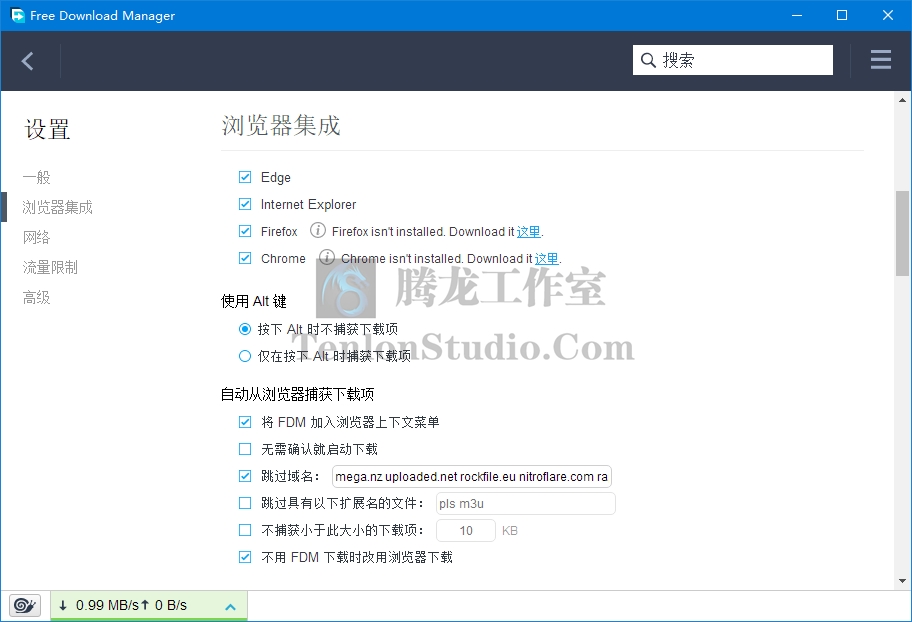Screen dimensions: 912x622
Task: Open the 一般 settings section
Action: point(37,177)
